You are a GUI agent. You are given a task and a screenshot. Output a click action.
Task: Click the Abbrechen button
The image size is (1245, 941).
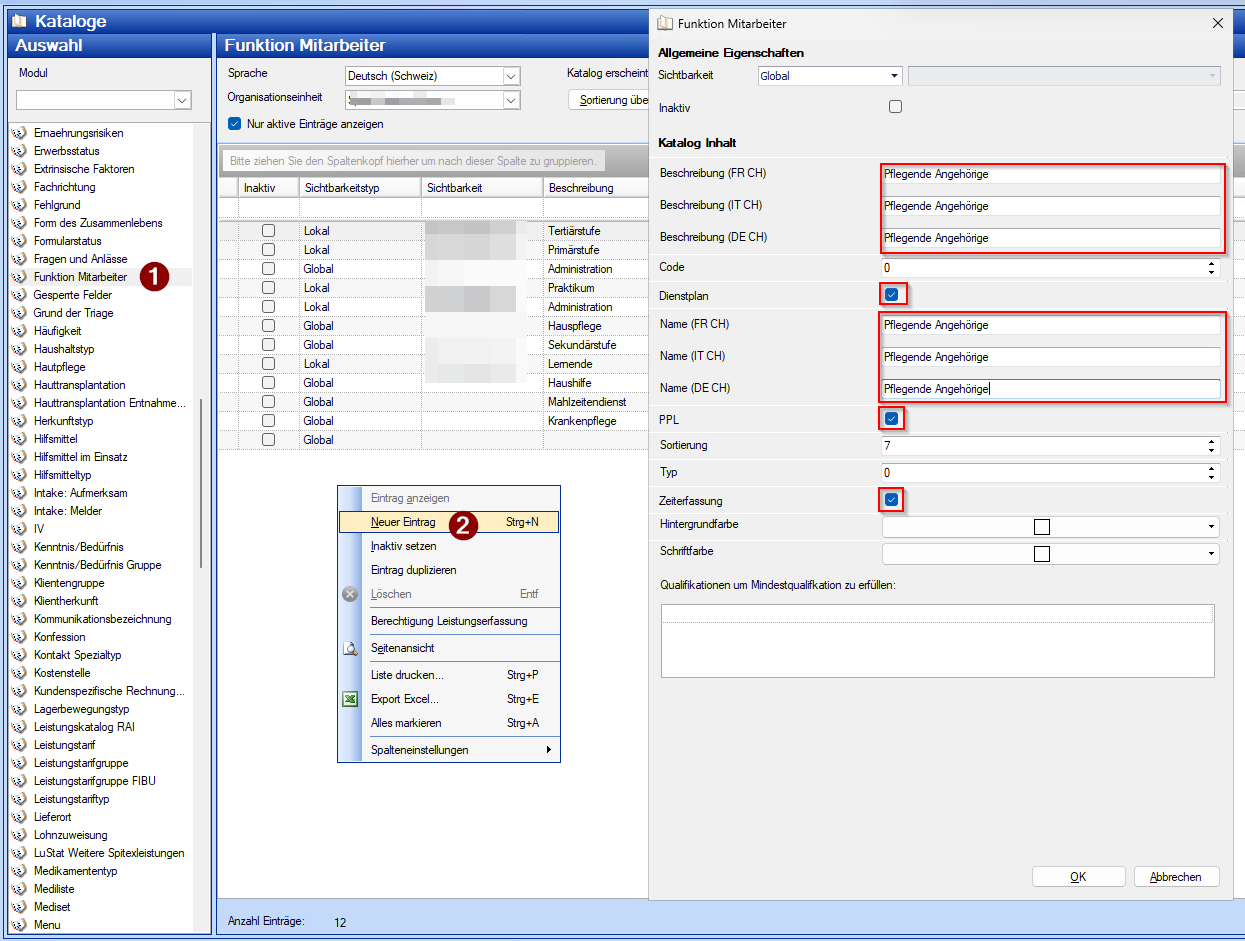click(x=1176, y=877)
